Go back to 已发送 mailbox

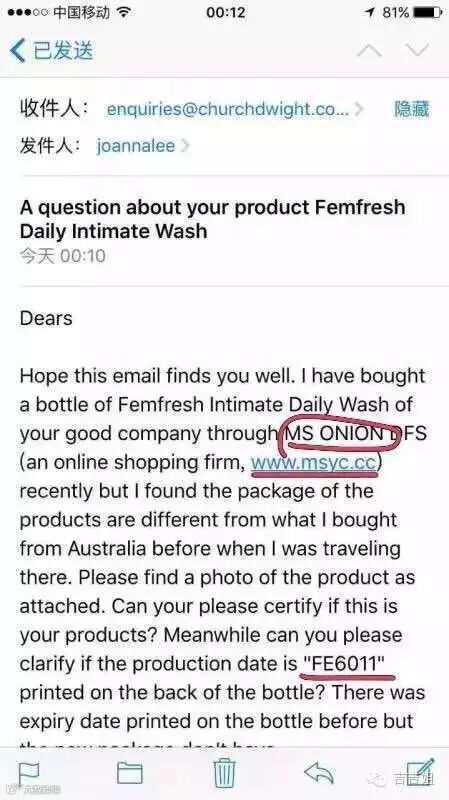pyautogui.click(x=52, y=51)
